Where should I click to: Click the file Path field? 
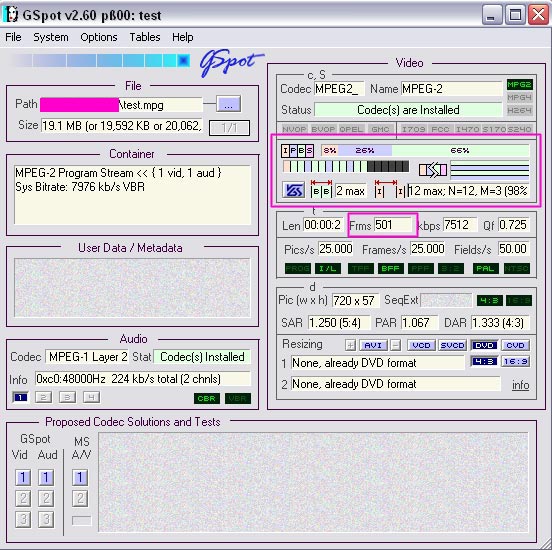[x=121, y=105]
